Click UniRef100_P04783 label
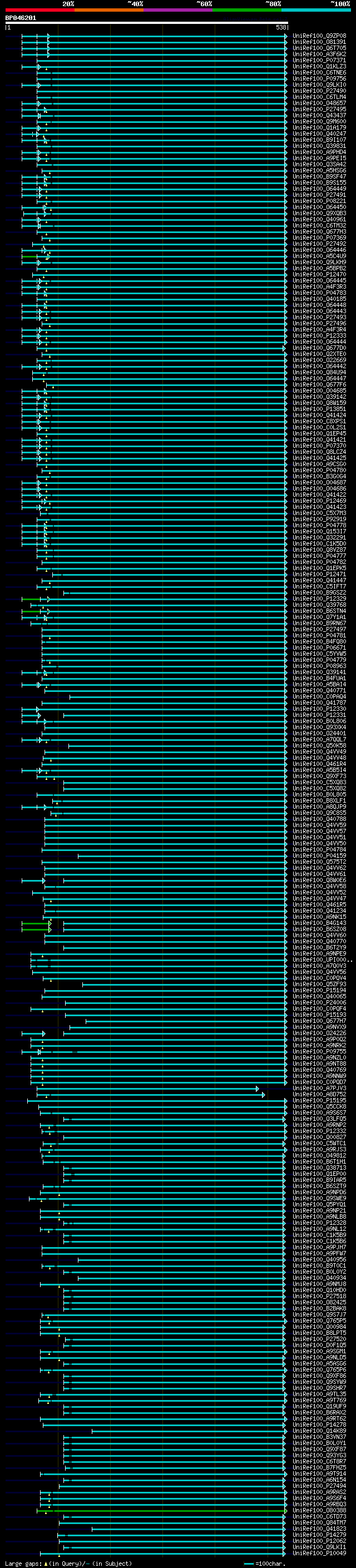The image size is (356, 1568). [319, 293]
